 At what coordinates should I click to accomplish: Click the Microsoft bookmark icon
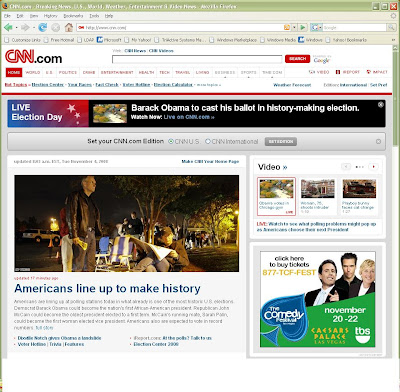pos(100,40)
